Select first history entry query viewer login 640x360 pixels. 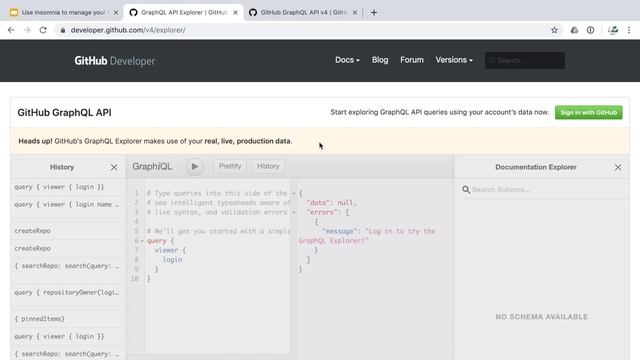68,187
